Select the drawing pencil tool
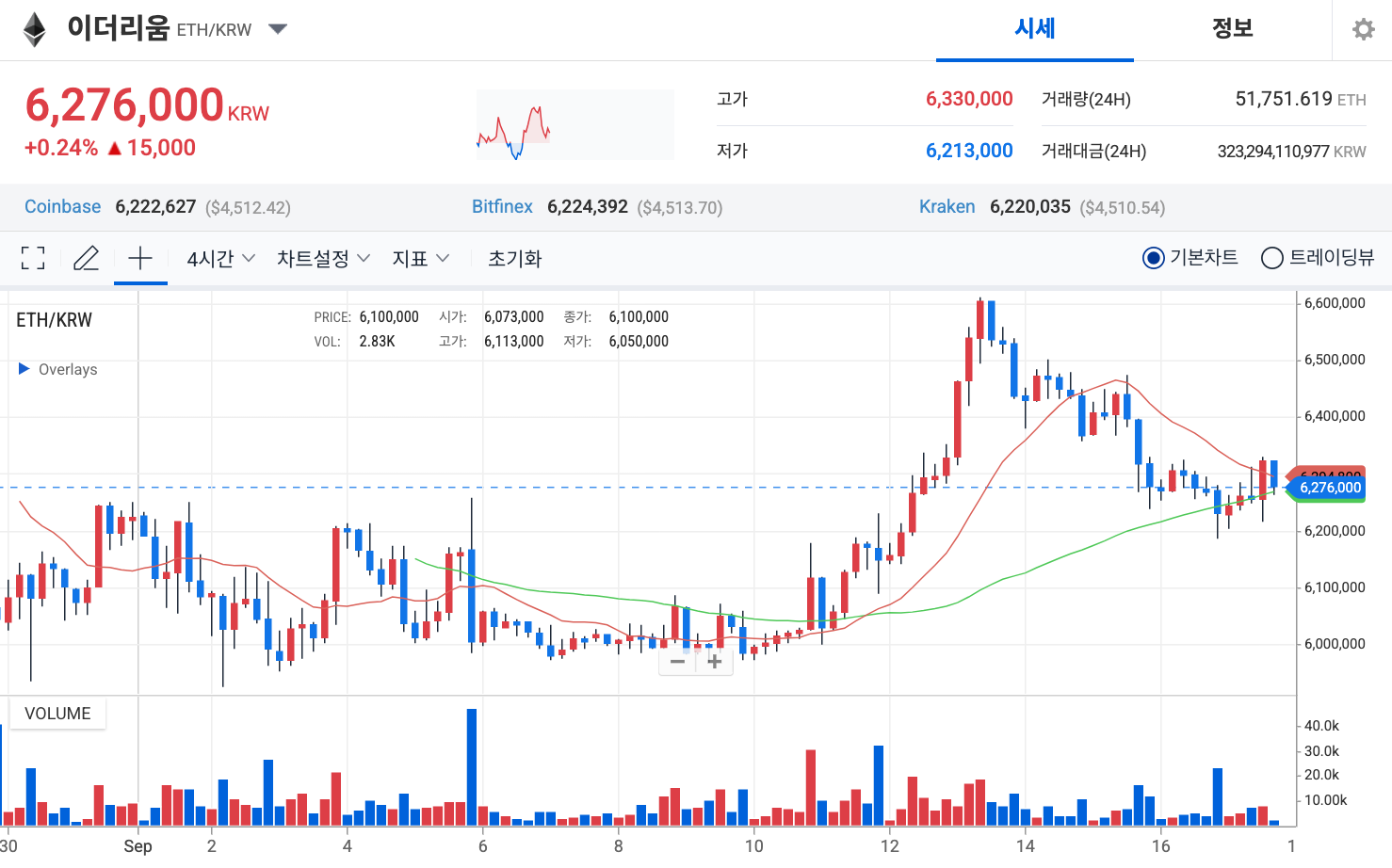Image resolution: width=1392 pixels, height=868 pixels. (x=86, y=257)
